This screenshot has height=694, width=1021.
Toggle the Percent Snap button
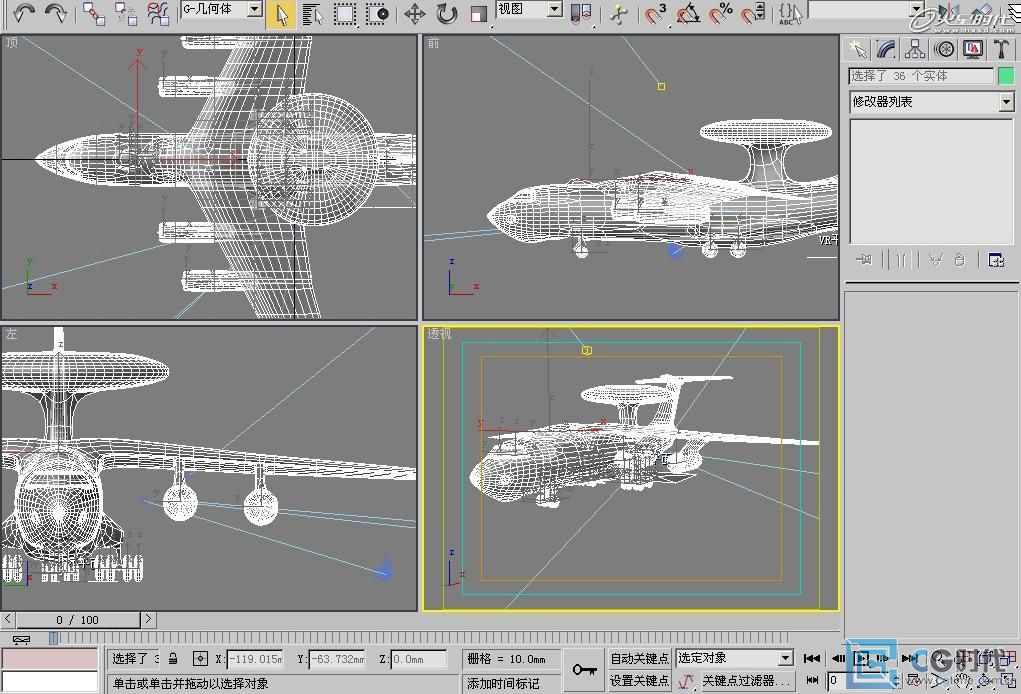(720, 14)
